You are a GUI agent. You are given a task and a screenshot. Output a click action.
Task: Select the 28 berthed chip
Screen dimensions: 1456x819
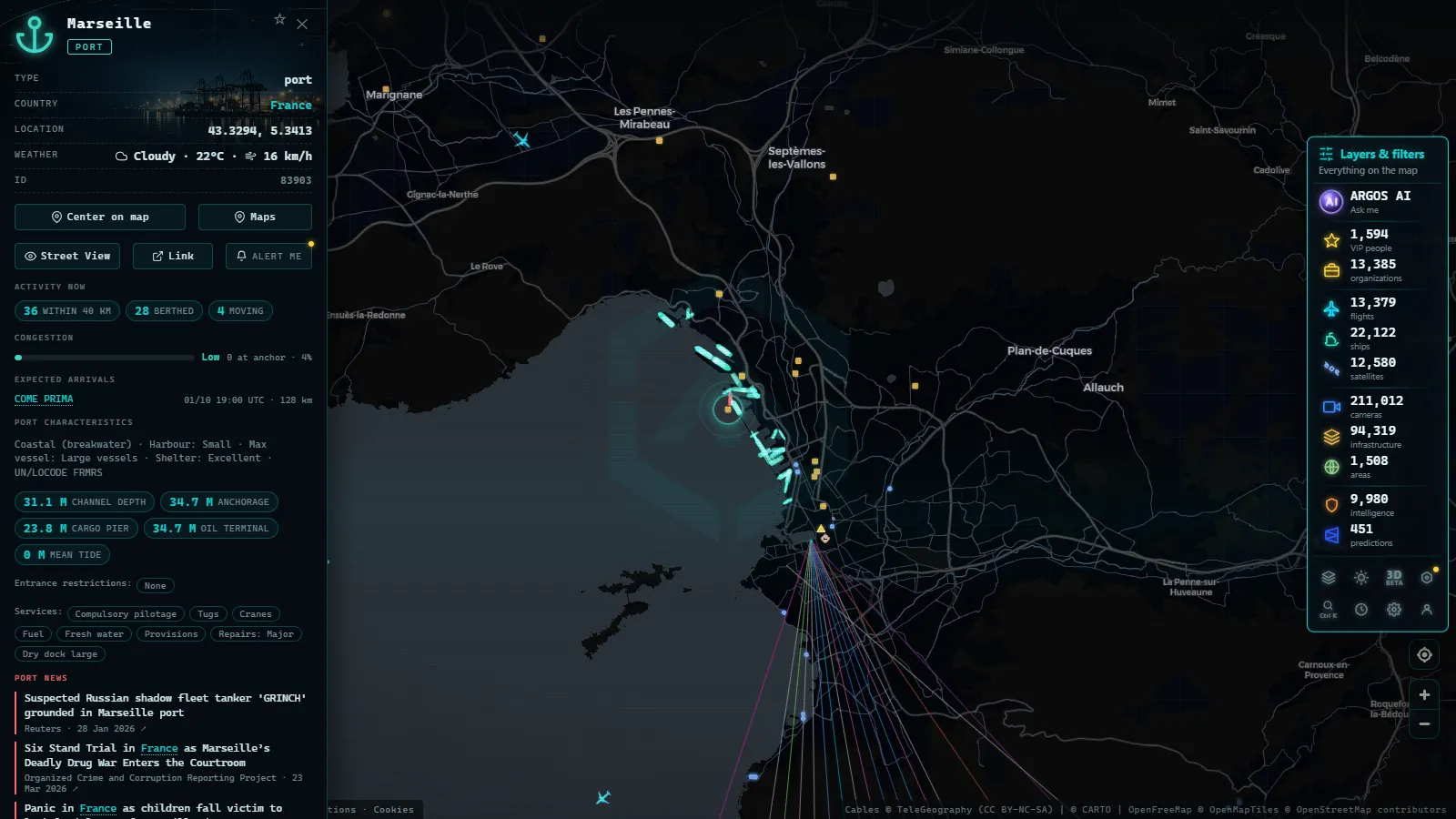coord(165,311)
